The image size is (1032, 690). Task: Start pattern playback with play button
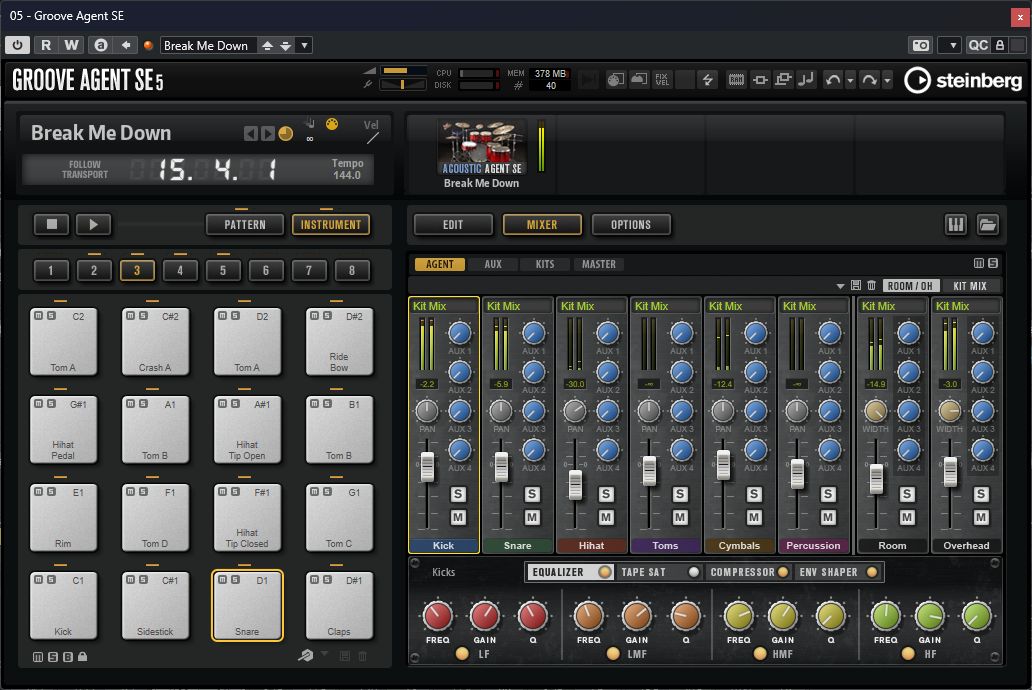(93, 225)
